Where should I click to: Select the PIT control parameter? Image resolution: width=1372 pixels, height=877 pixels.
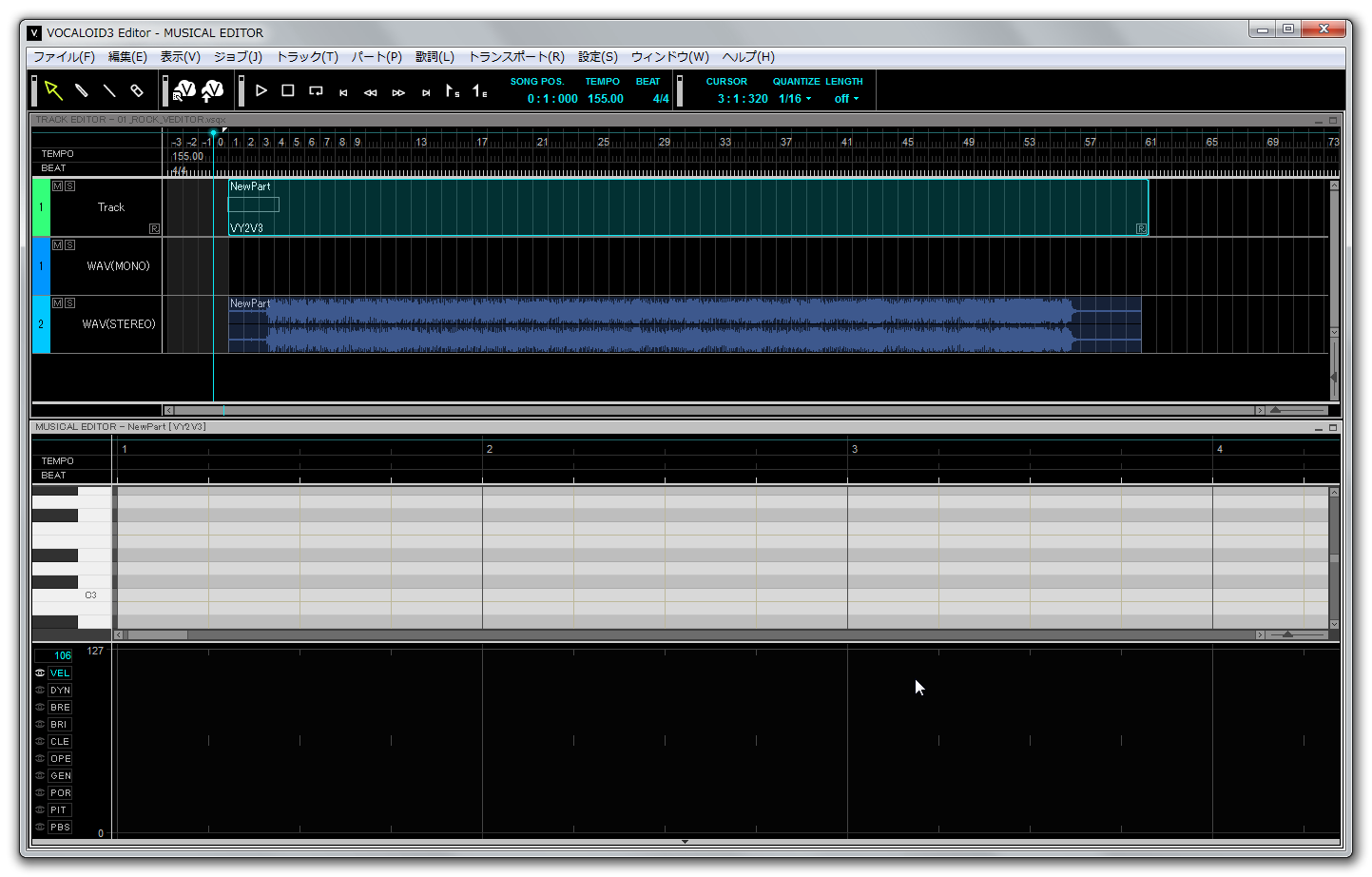click(x=60, y=809)
